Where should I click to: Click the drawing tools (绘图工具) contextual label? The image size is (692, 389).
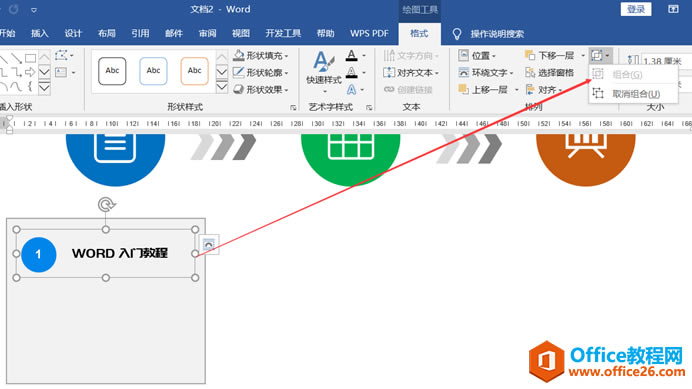click(x=420, y=9)
